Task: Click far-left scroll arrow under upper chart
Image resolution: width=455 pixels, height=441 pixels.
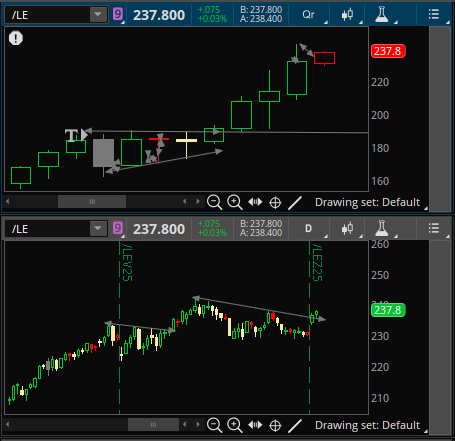Action: [8, 201]
